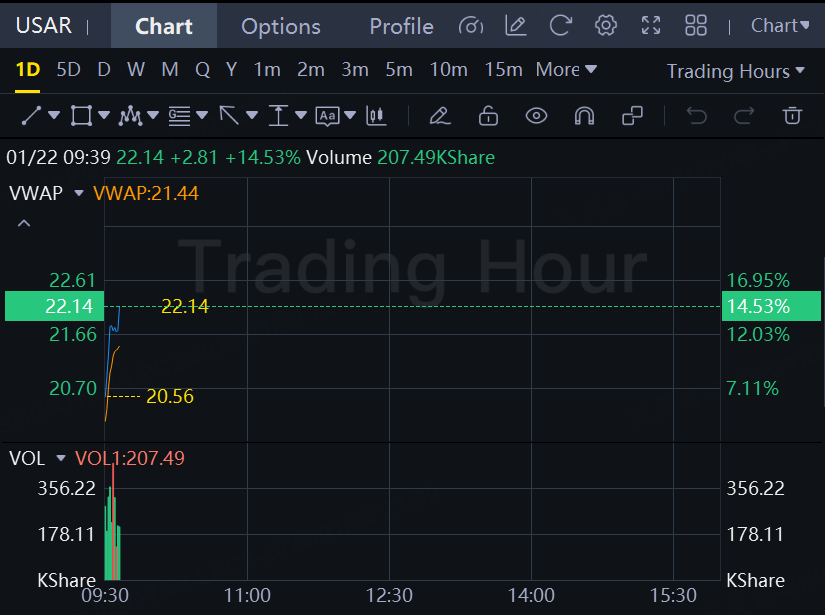
Task: Open the multi-chart grid layout icon
Action: (696, 26)
